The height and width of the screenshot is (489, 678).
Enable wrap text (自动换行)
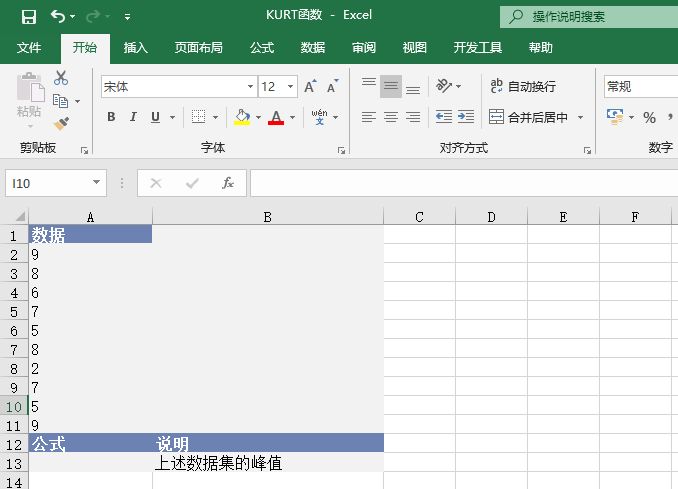point(523,87)
